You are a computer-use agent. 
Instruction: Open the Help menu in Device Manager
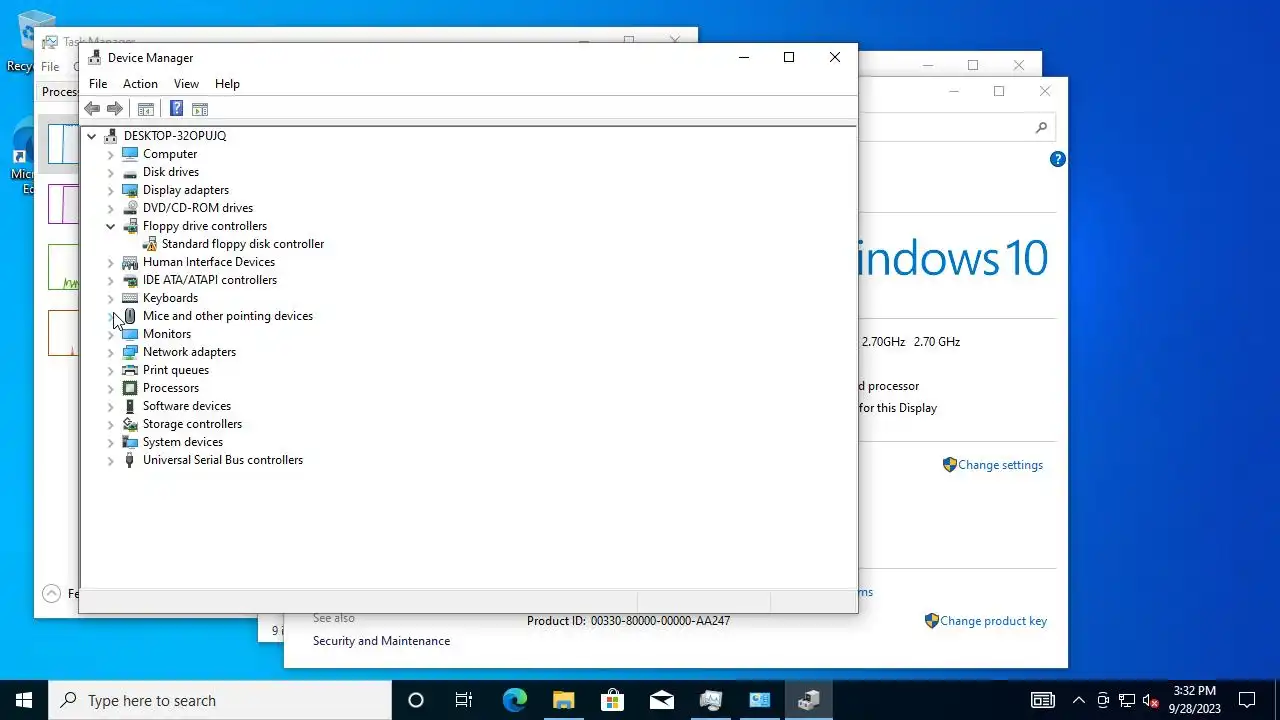pyautogui.click(x=227, y=84)
